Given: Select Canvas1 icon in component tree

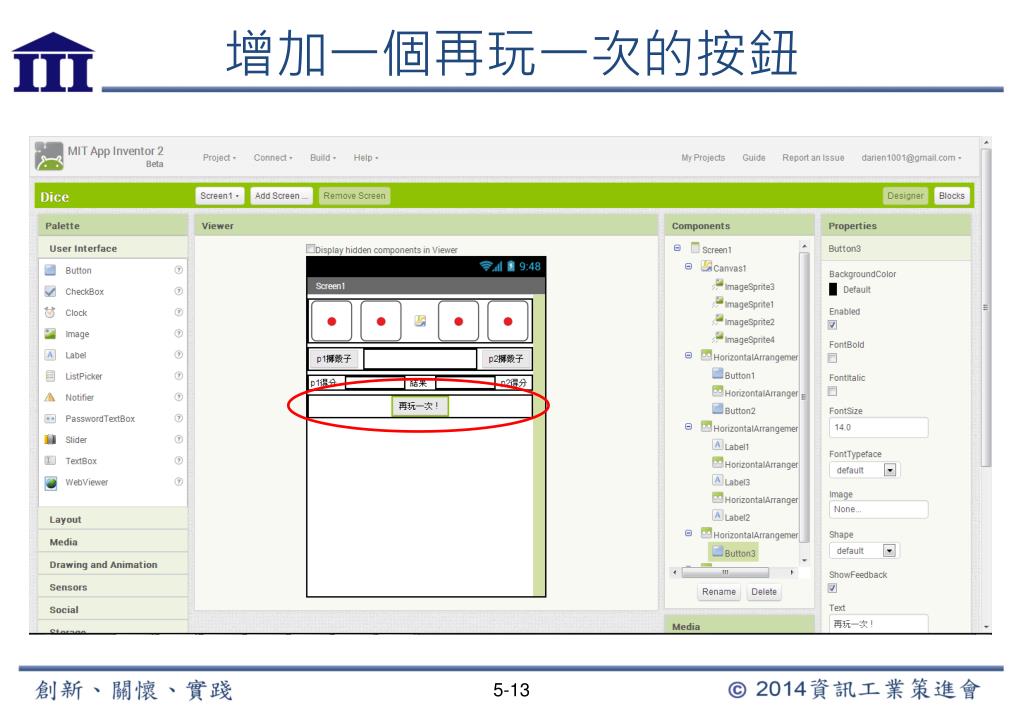Looking at the screenshot, I should 707,266.
